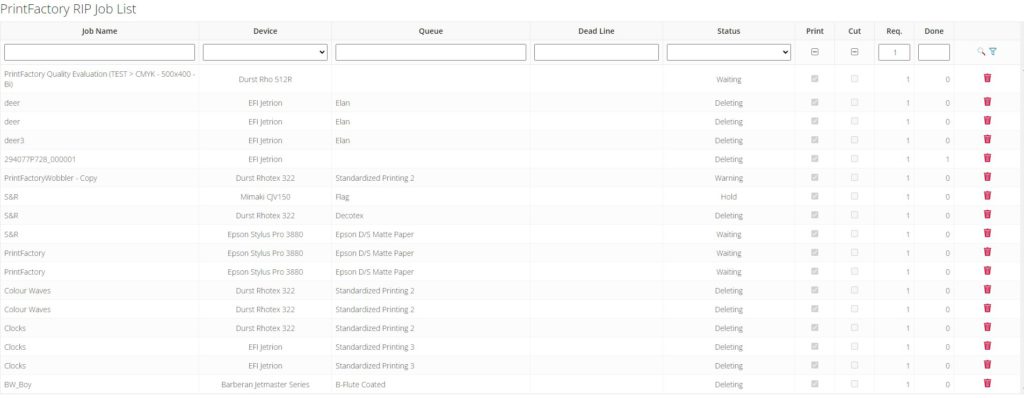Delete the PrintFactory Quality Evaluation job

[x=987, y=78]
